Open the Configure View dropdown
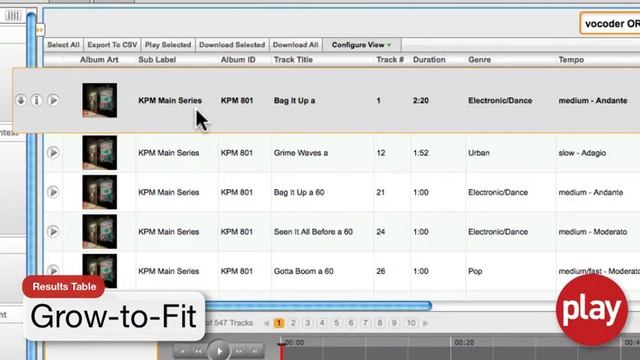Image resolution: width=640 pixels, height=360 pixels. pos(362,45)
